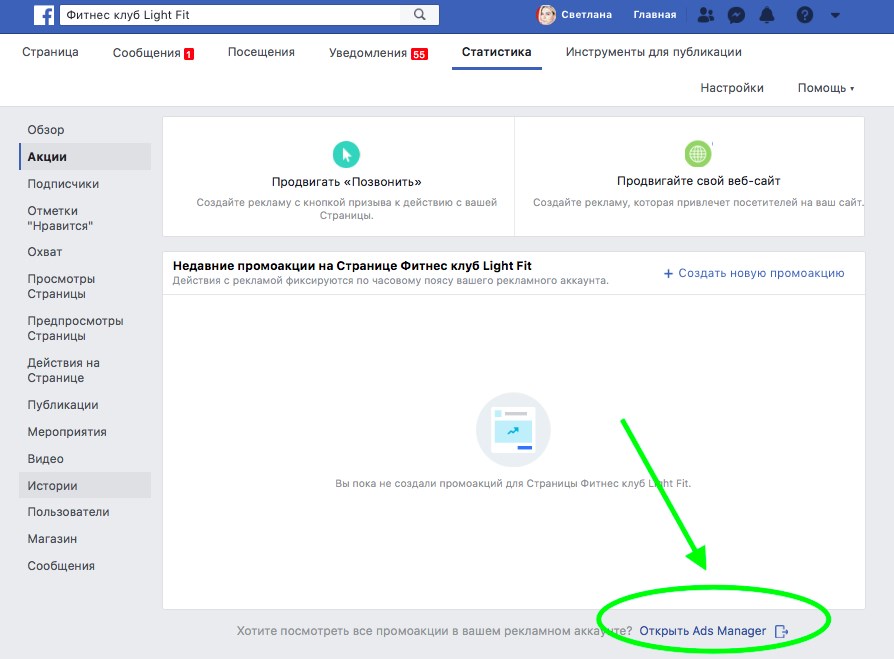
Task: Go to Главная in the top bar
Action: pos(655,15)
